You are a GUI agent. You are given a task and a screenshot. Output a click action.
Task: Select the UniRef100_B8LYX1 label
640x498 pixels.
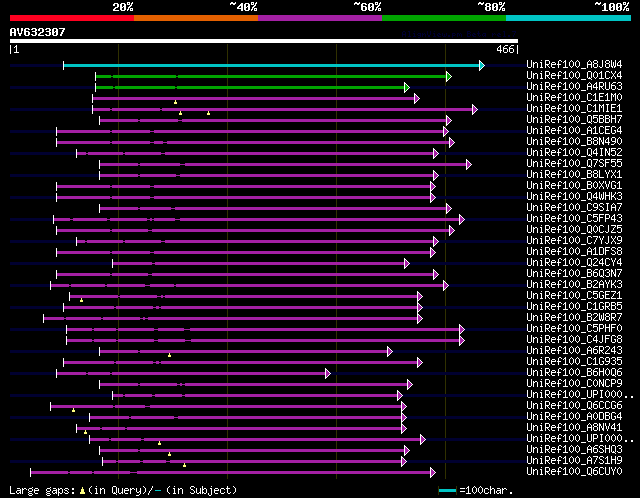574,175
